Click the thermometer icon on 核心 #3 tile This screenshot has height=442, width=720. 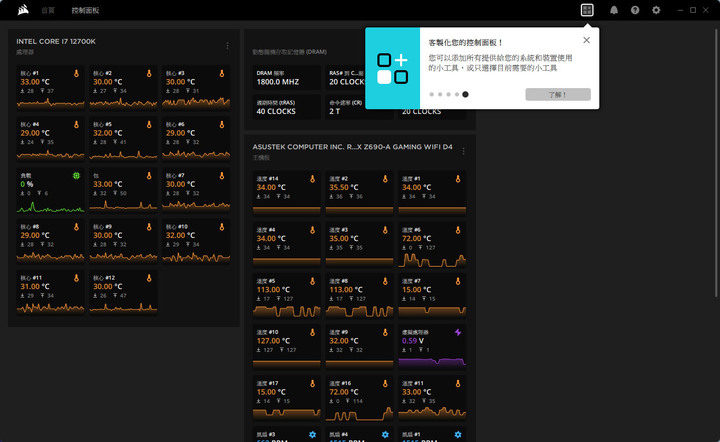click(222, 73)
